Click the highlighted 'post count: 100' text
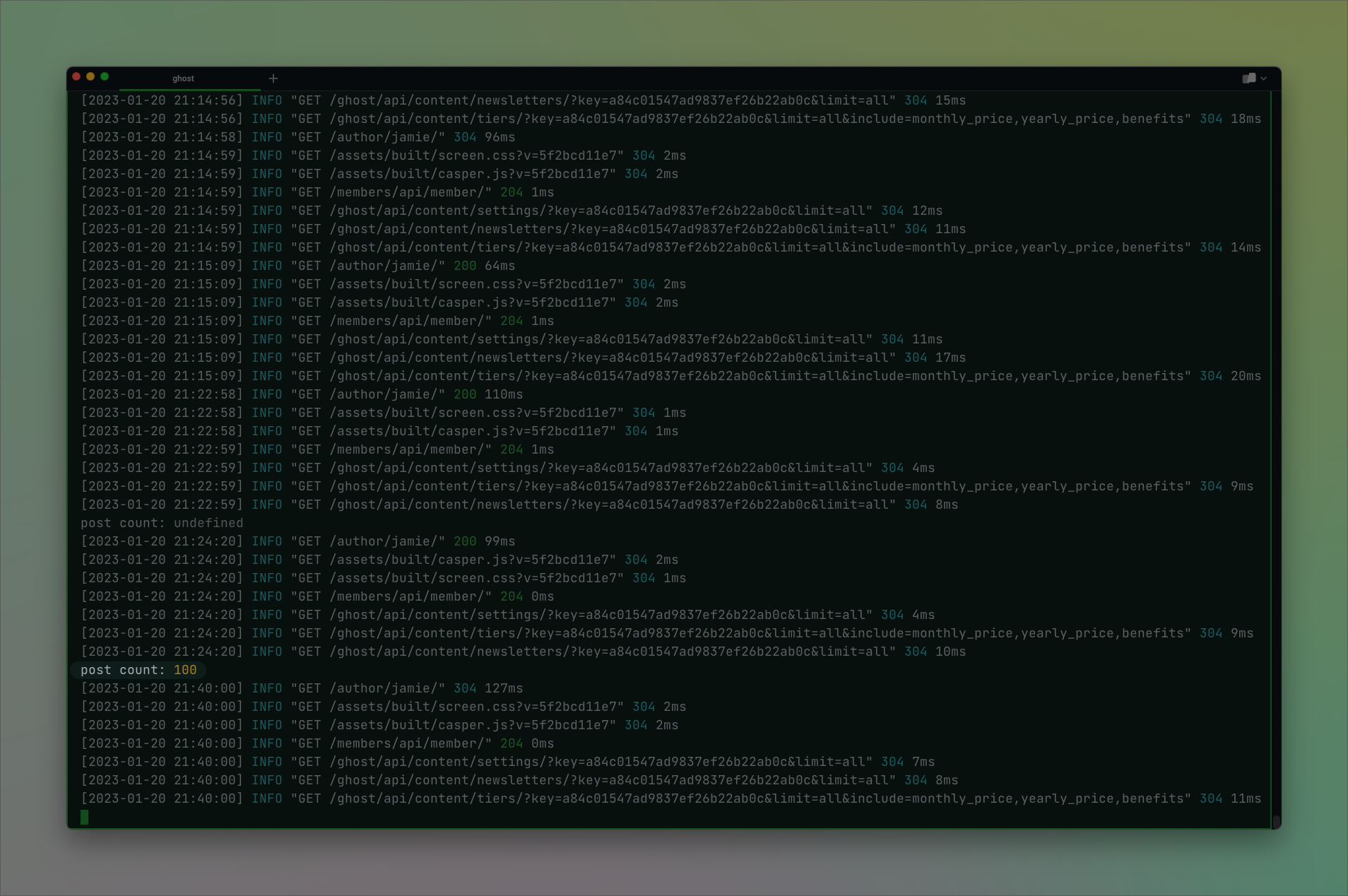1348x896 pixels. 138,670
